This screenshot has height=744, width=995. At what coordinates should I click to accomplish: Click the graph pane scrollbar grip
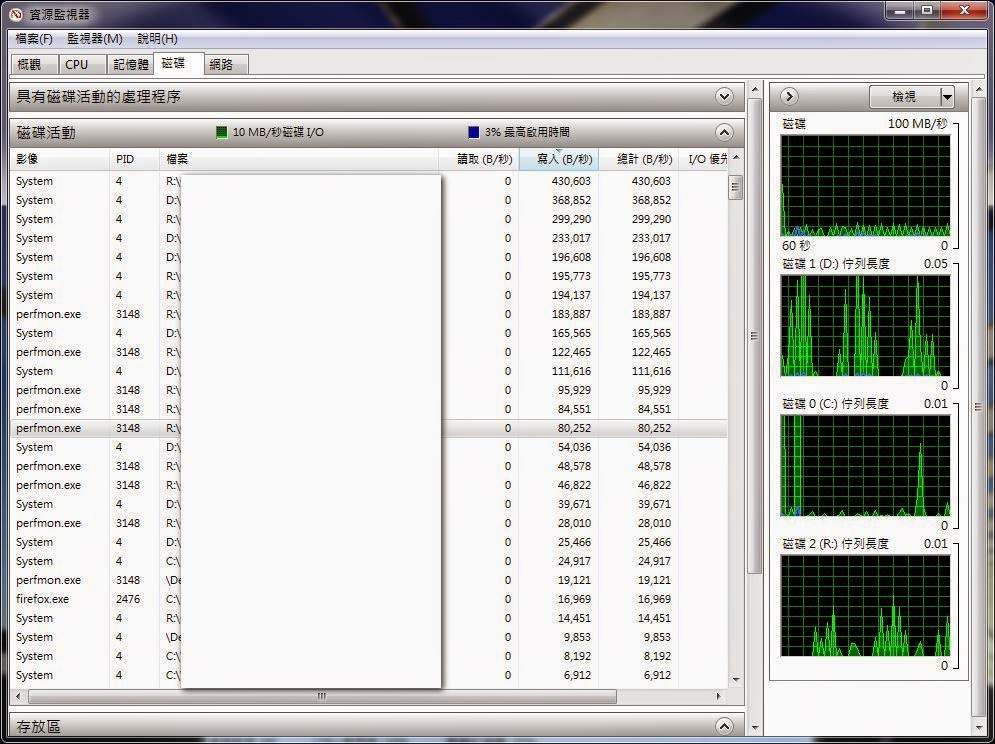[978, 406]
